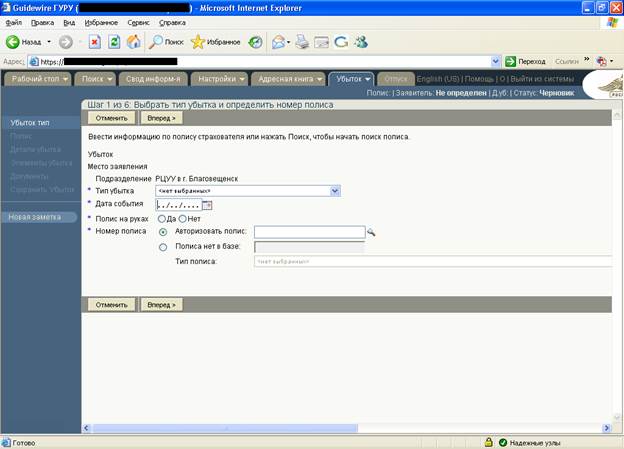Select Нет for Полис на руках
Screen dimensions: 624x449
182,219
